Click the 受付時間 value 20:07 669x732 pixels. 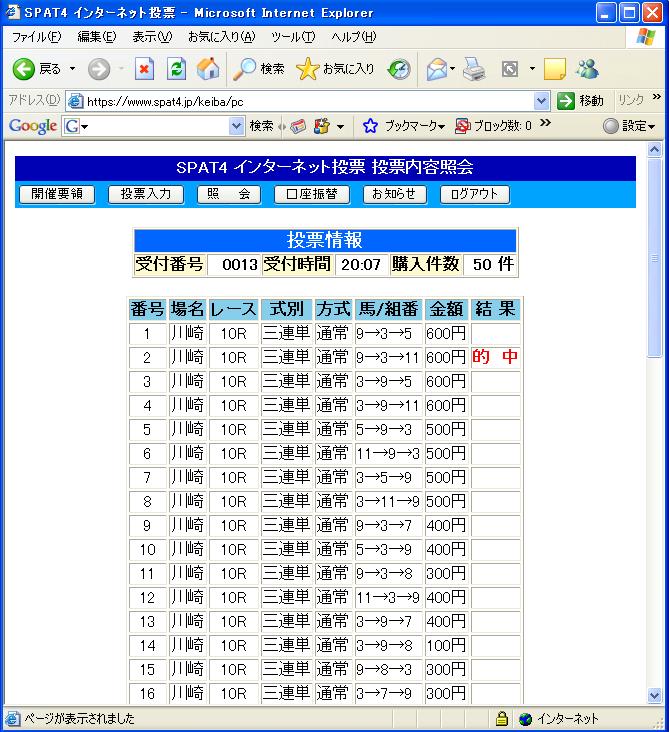click(x=361, y=265)
